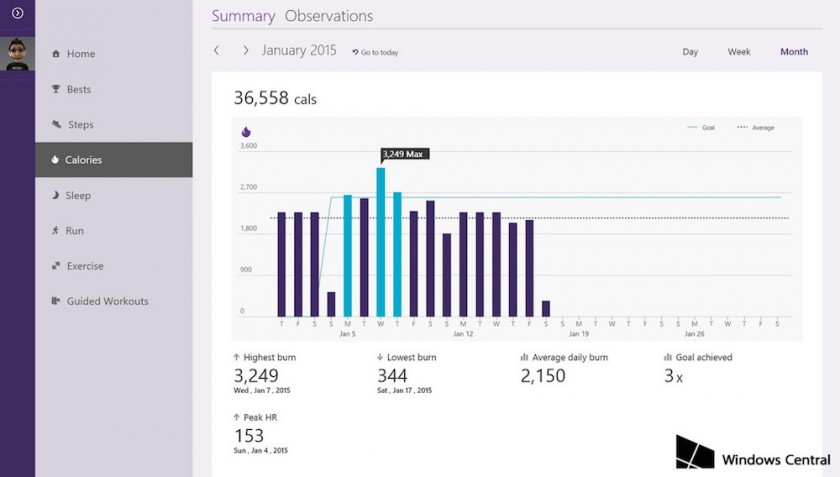Advance to next month with right chevron

(246, 50)
